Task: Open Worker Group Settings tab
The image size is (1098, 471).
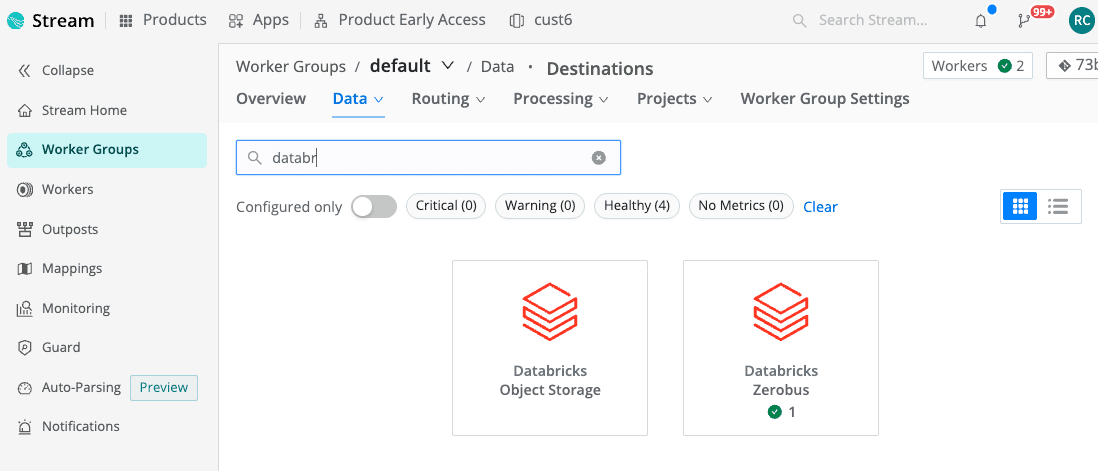Action: pyautogui.click(x=825, y=99)
